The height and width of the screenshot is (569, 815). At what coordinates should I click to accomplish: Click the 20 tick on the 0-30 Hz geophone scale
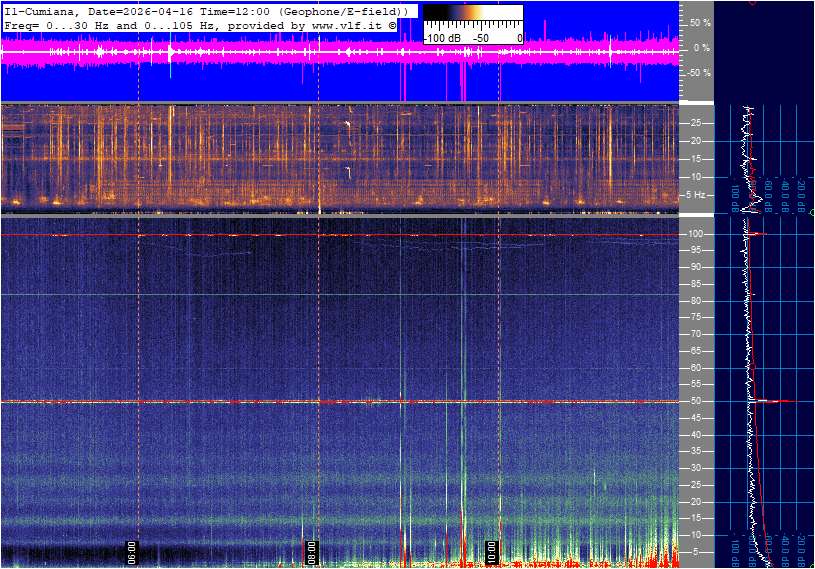tap(695, 141)
